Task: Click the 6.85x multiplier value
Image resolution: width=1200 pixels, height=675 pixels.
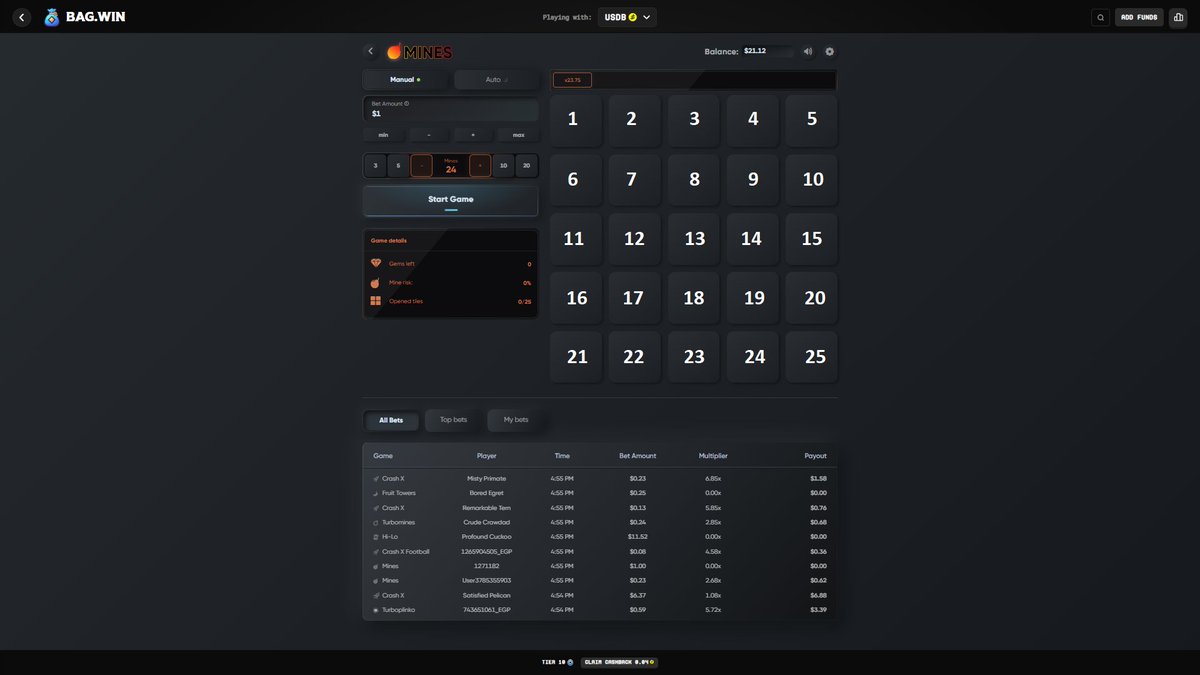Action: point(713,479)
